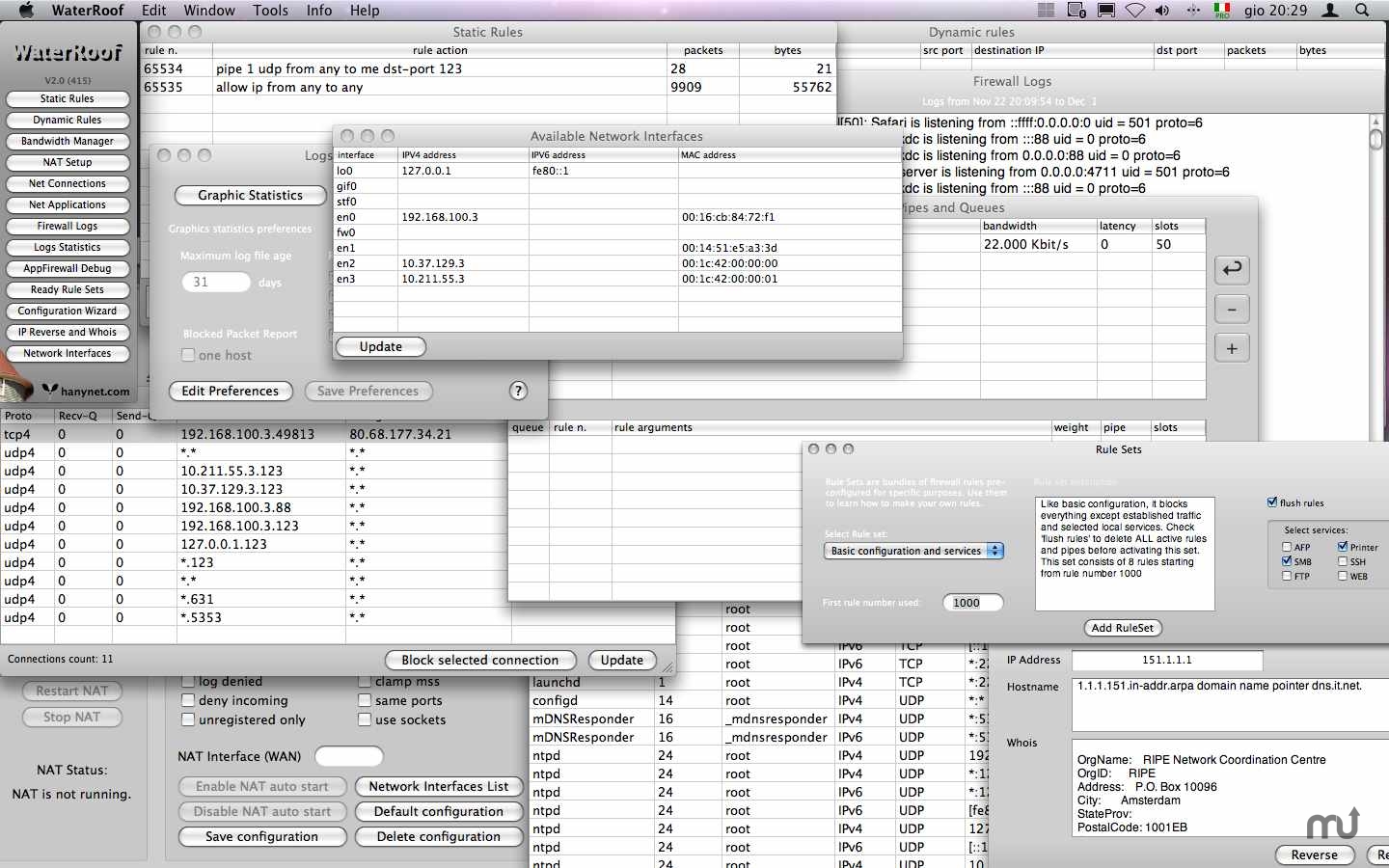The height and width of the screenshot is (868, 1389).
Task: Check the deny incoming option
Action: point(188,700)
